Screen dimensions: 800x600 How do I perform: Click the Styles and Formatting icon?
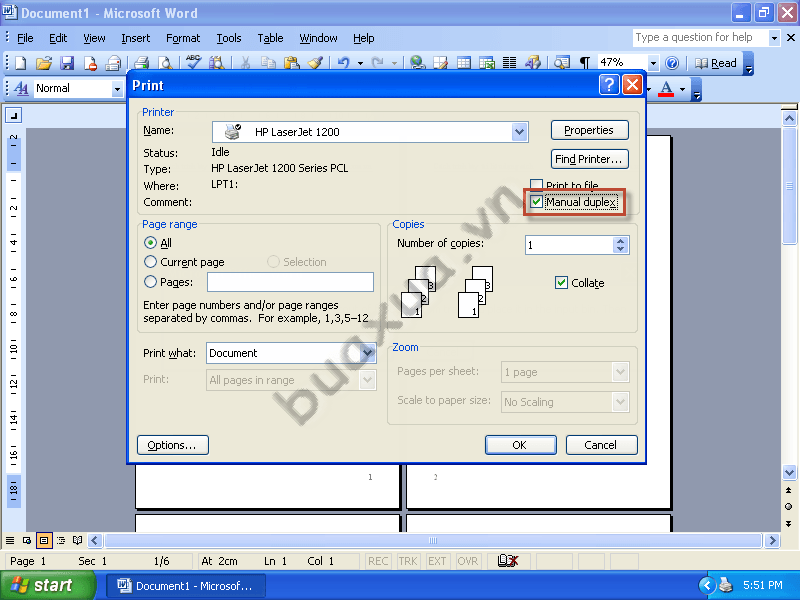pos(21,89)
